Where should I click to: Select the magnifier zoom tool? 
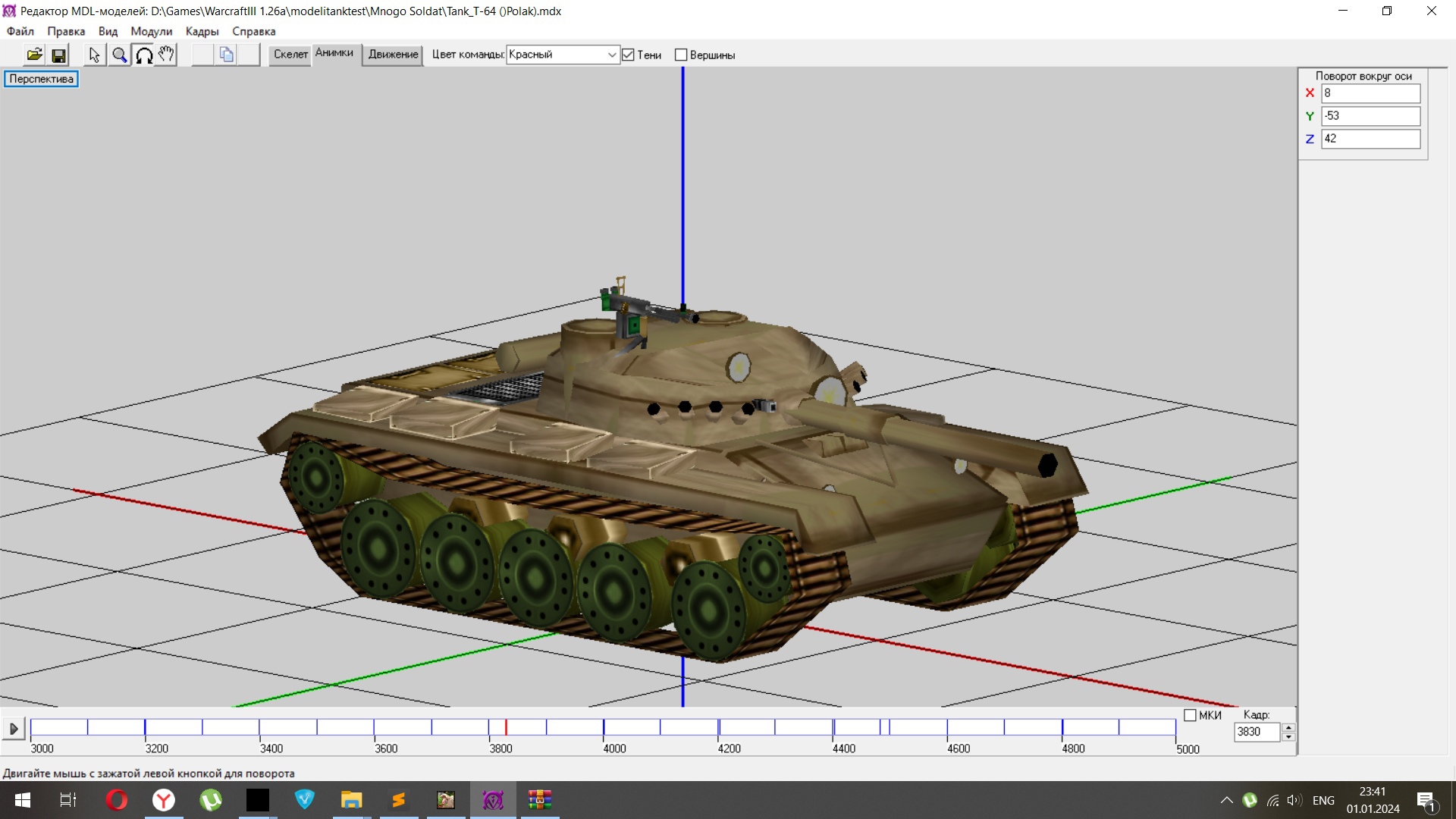(x=119, y=55)
